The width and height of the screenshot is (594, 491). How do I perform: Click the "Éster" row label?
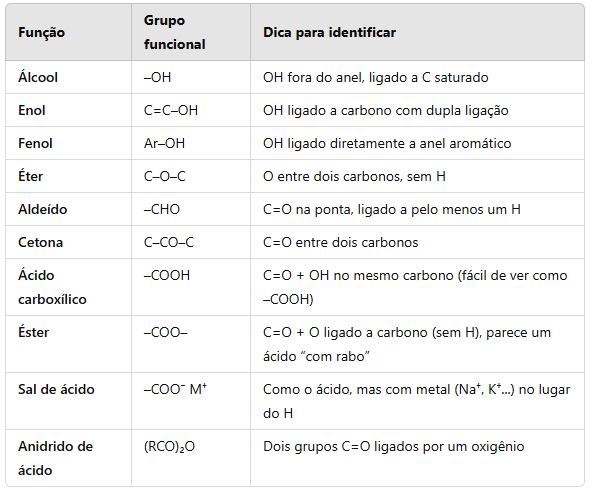pyautogui.click(x=34, y=332)
